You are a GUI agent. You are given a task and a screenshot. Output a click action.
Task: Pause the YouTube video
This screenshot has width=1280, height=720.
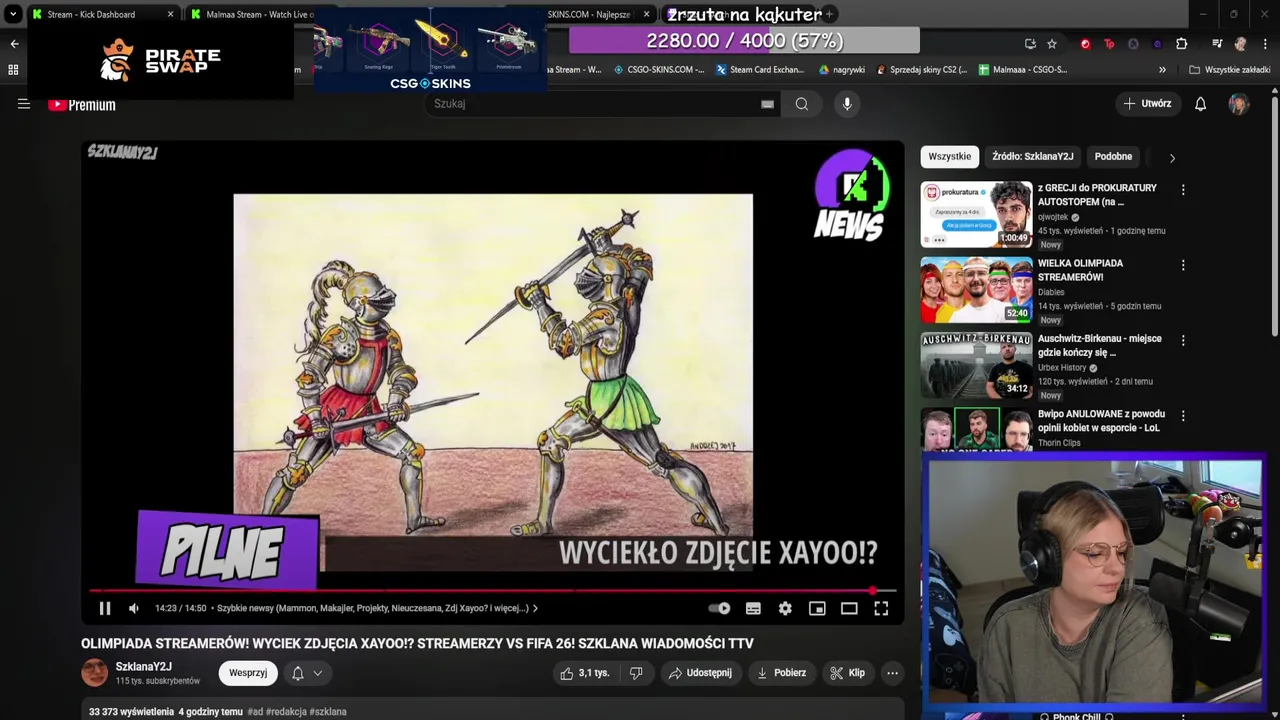(105, 608)
